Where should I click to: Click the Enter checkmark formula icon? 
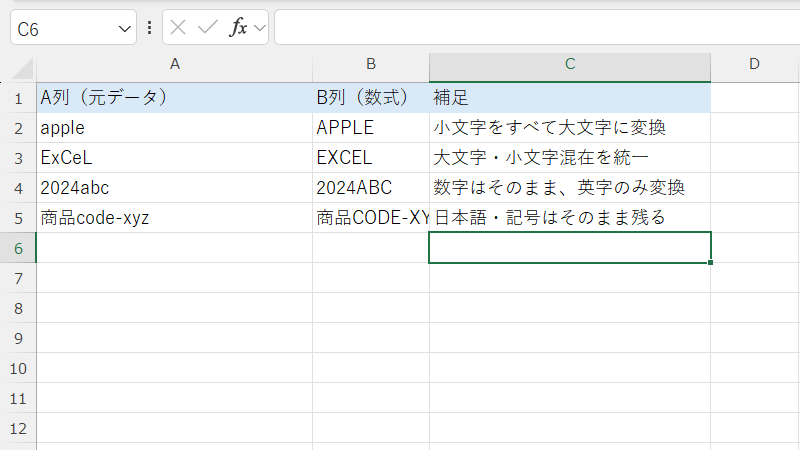[x=208, y=27]
